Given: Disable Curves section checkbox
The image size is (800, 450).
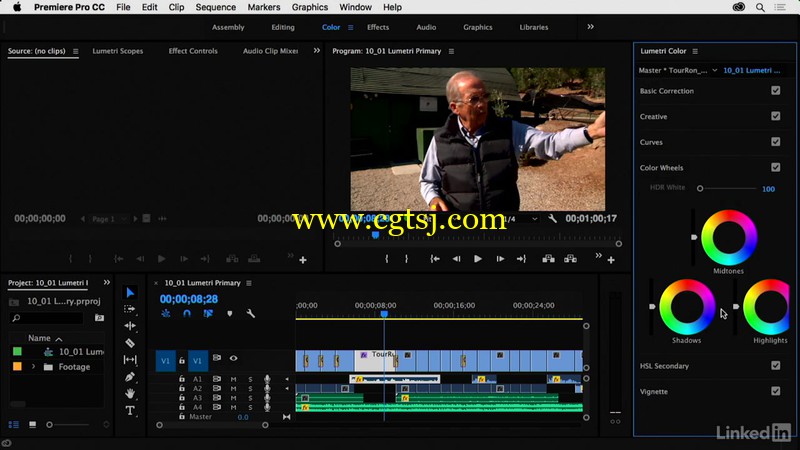Looking at the screenshot, I should pyautogui.click(x=776, y=141).
